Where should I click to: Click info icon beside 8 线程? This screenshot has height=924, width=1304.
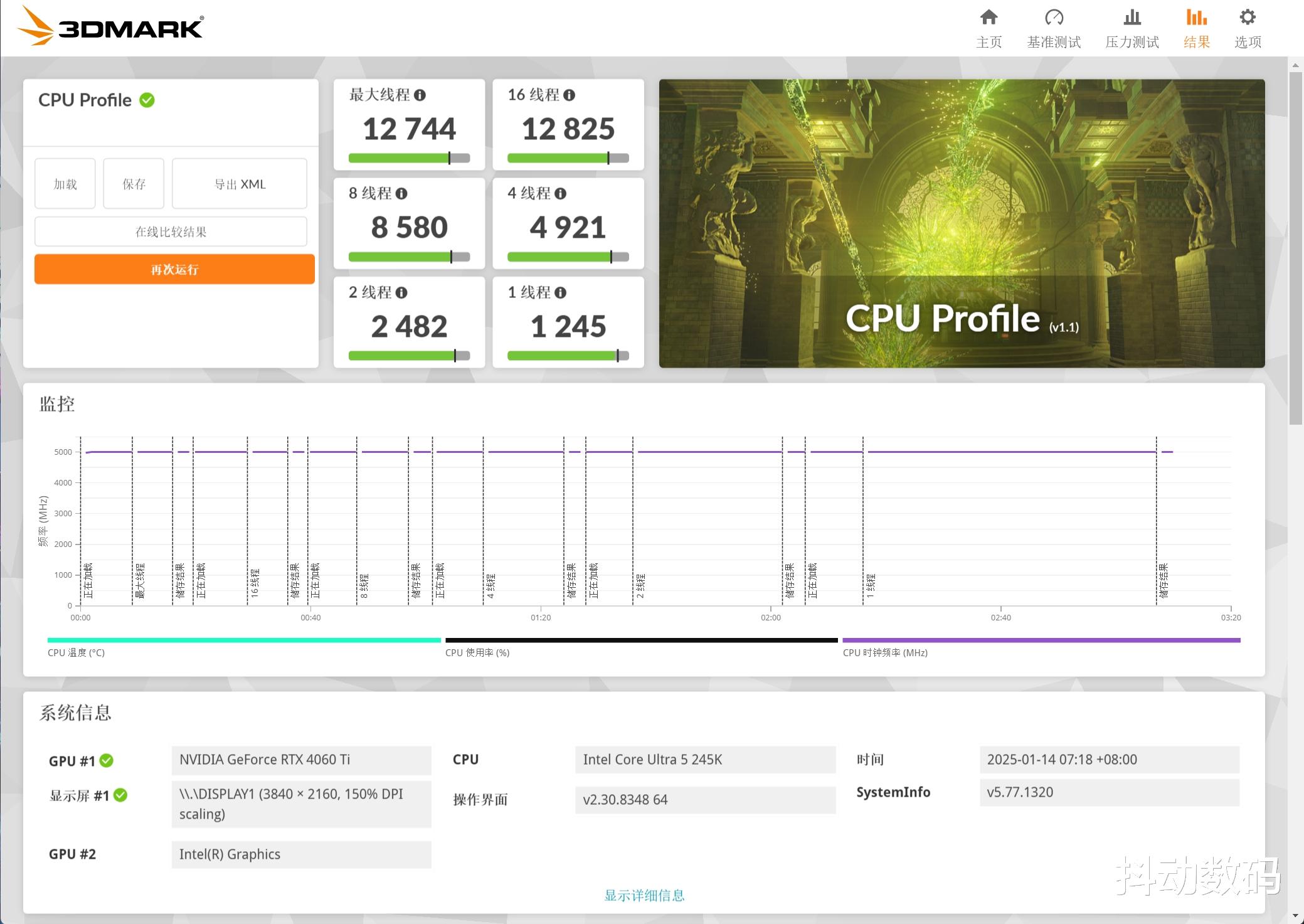point(402,194)
